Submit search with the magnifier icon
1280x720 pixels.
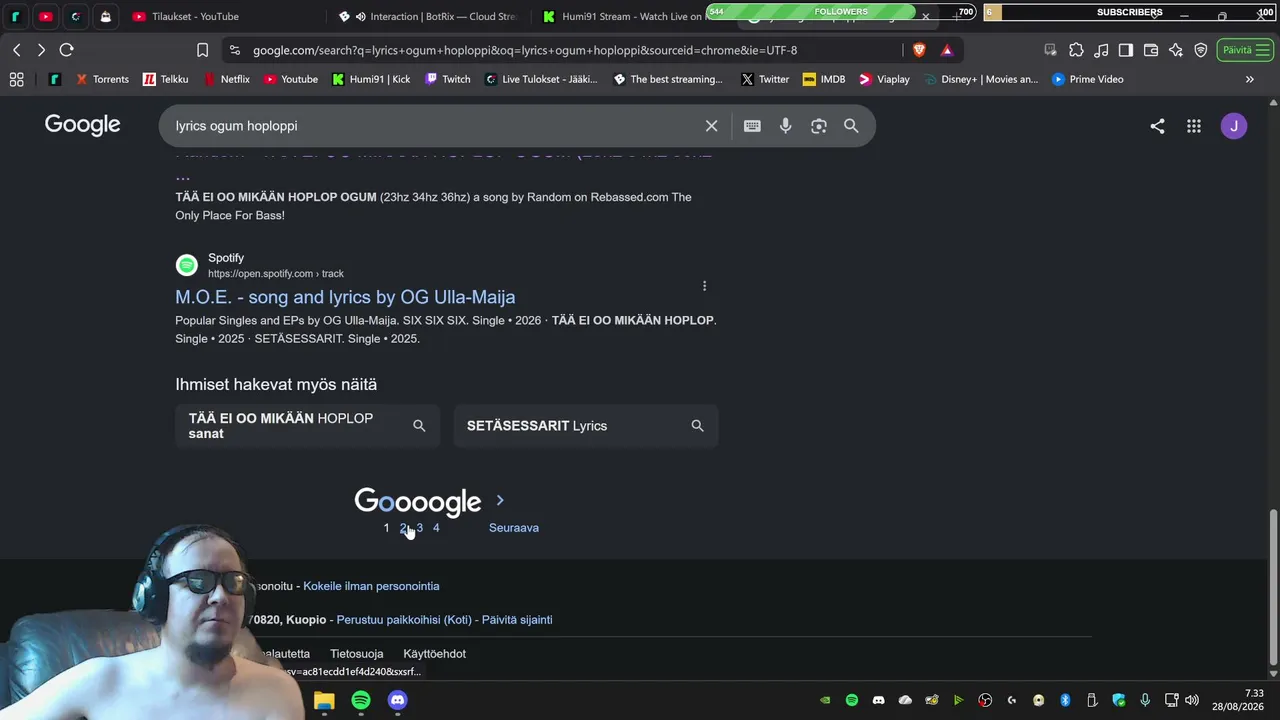[x=851, y=126]
